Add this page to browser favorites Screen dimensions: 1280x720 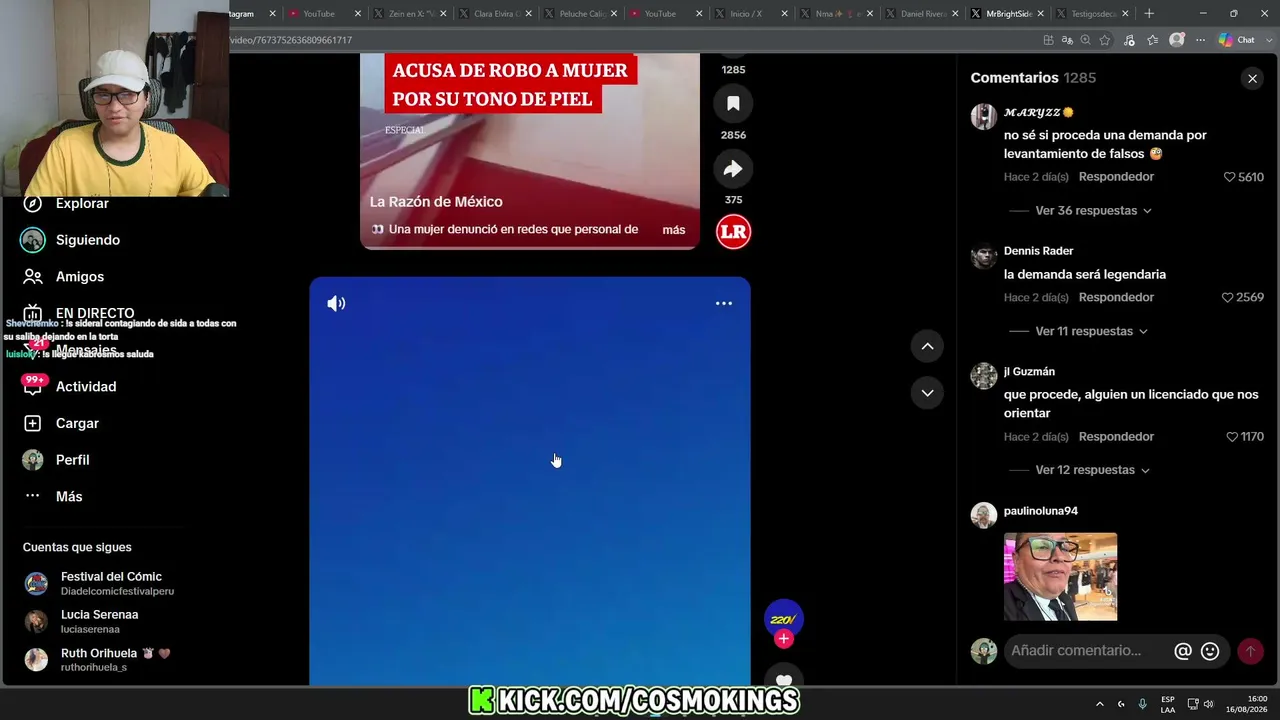click(x=1105, y=40)
